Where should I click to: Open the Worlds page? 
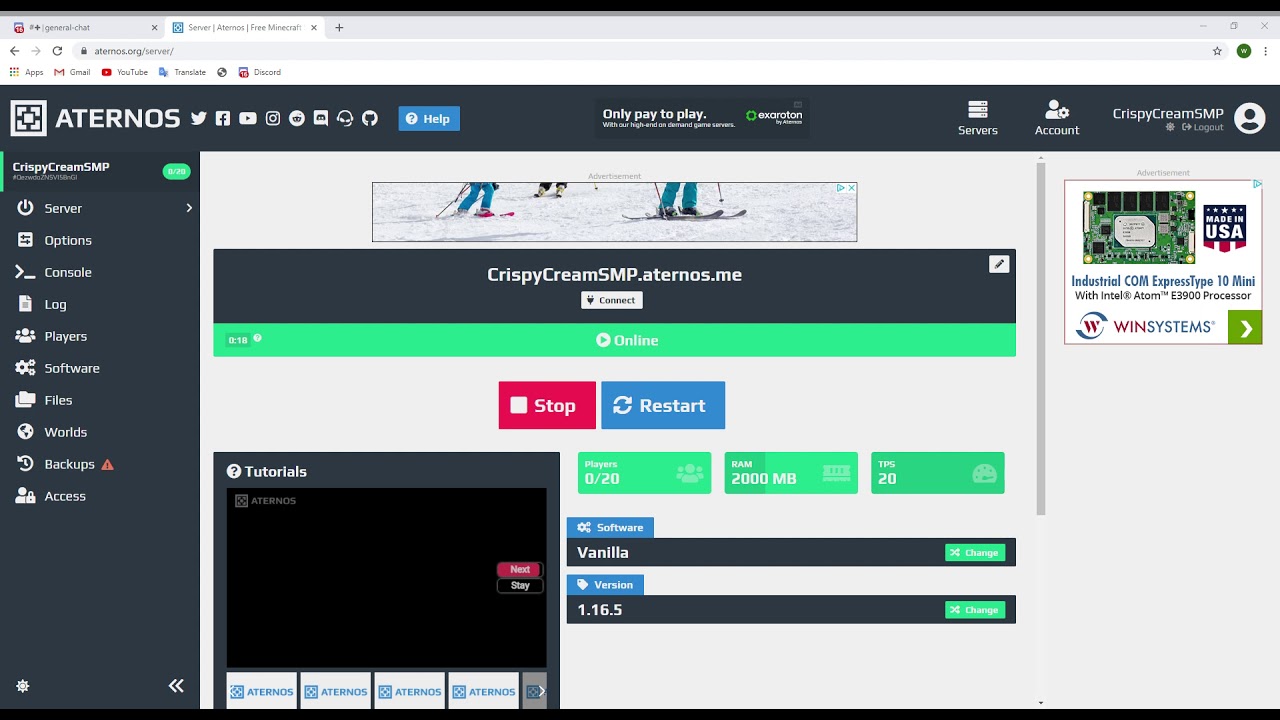pyautogui.click(x=65, y=432)
